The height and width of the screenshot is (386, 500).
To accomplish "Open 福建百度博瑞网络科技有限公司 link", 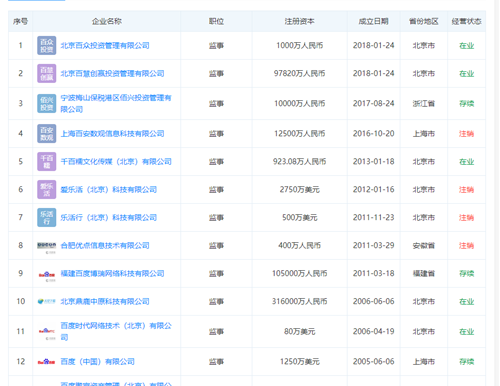I will [112, 274].
